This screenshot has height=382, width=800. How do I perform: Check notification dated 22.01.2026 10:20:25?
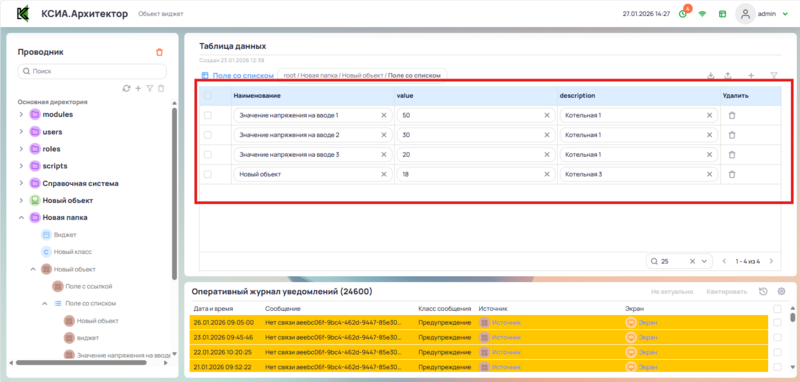tap(777, 352)
